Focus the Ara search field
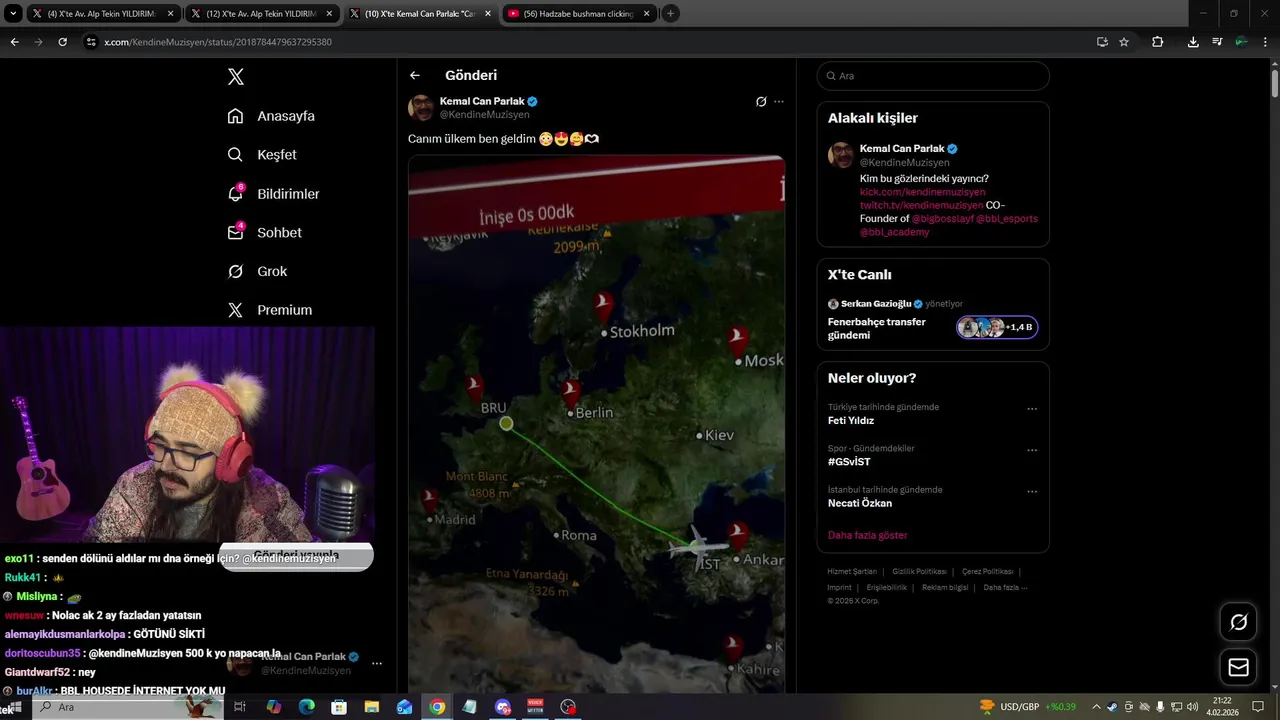Screen dimensions: 1280x720 (x=933, y=76)
